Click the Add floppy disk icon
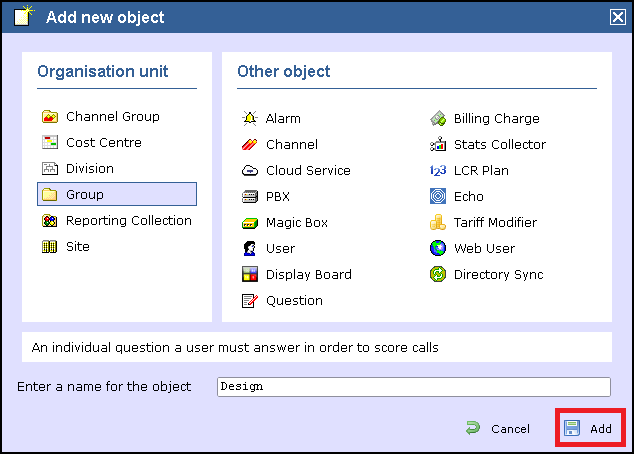 [x=572, y=428]
